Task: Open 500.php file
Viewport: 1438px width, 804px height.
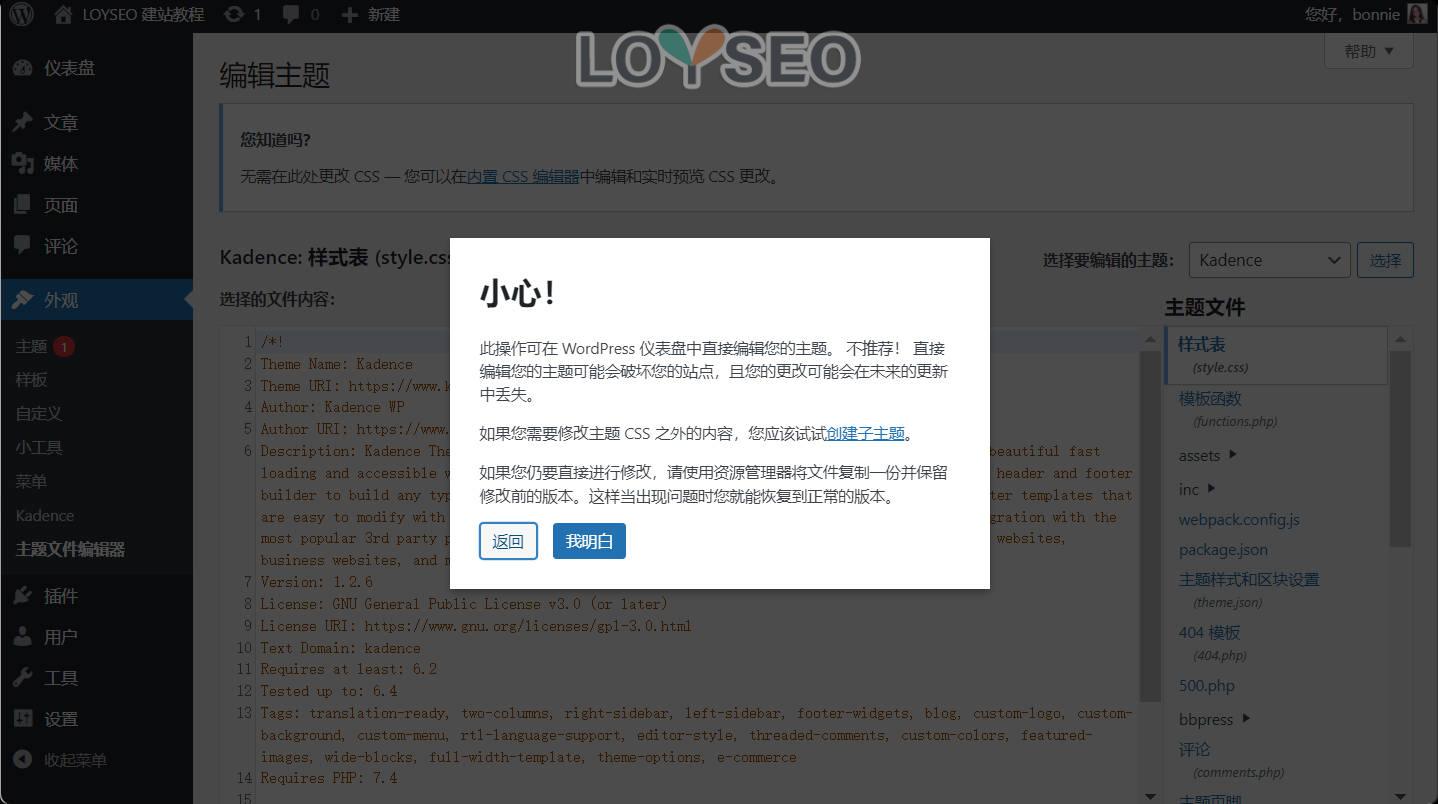Action: [1206, 686]
